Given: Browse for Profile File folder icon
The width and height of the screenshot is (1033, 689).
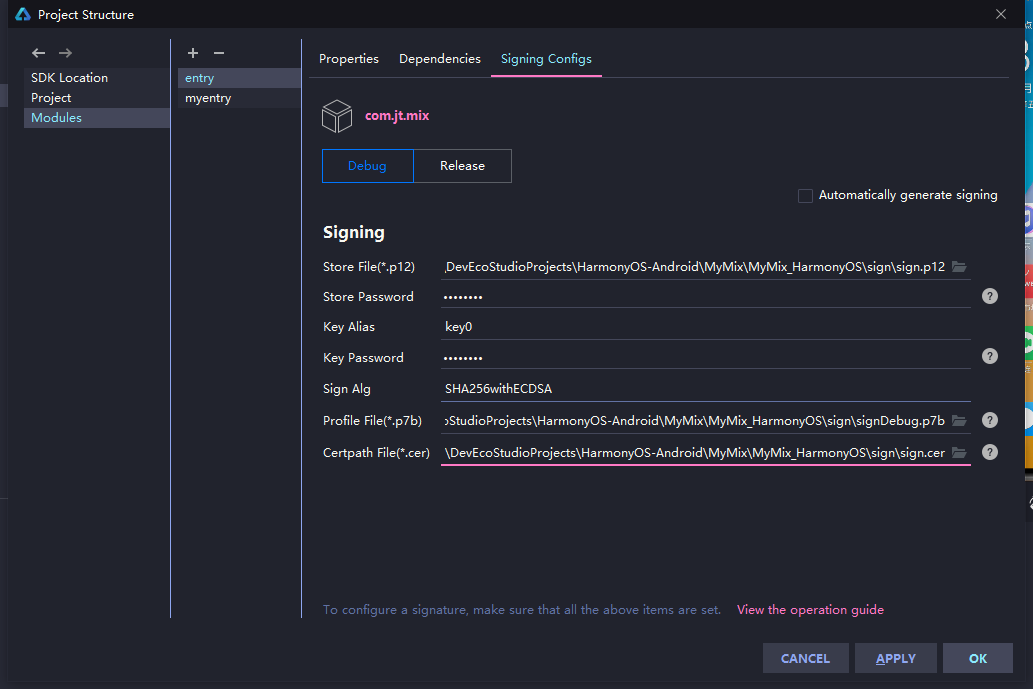Looking at the screenshot, I should (959, 420).
